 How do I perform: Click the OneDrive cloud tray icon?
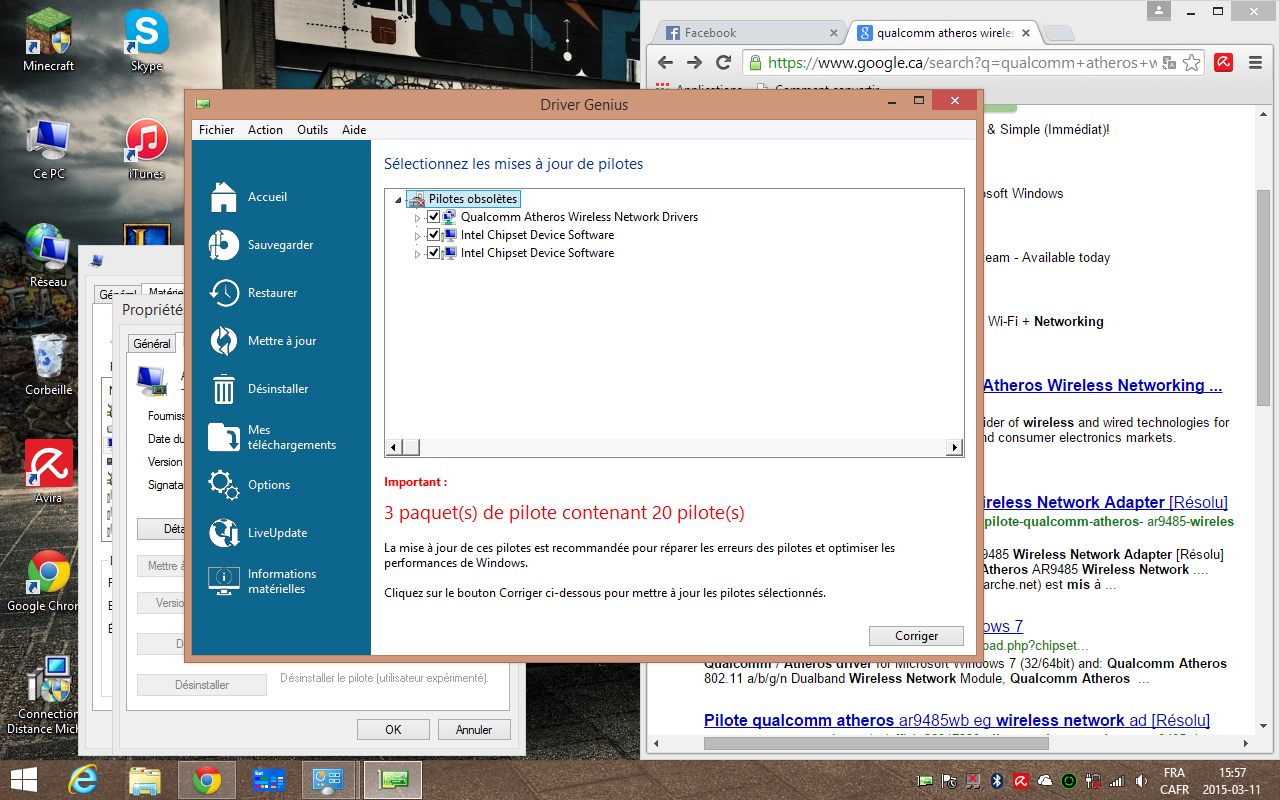pos(1045,781)
